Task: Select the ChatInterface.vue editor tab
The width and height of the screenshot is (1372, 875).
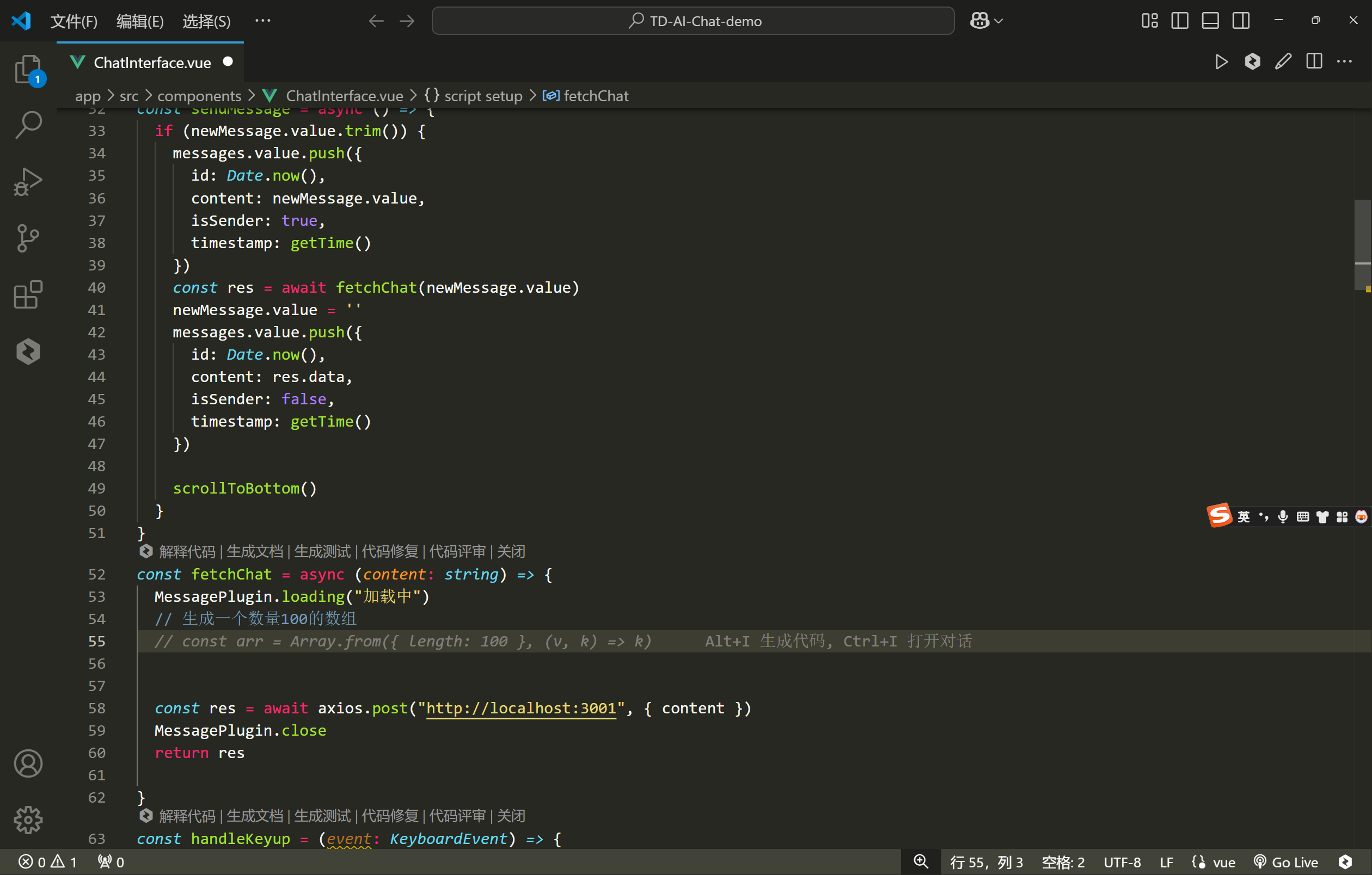Action: click(x=151, y=63)
